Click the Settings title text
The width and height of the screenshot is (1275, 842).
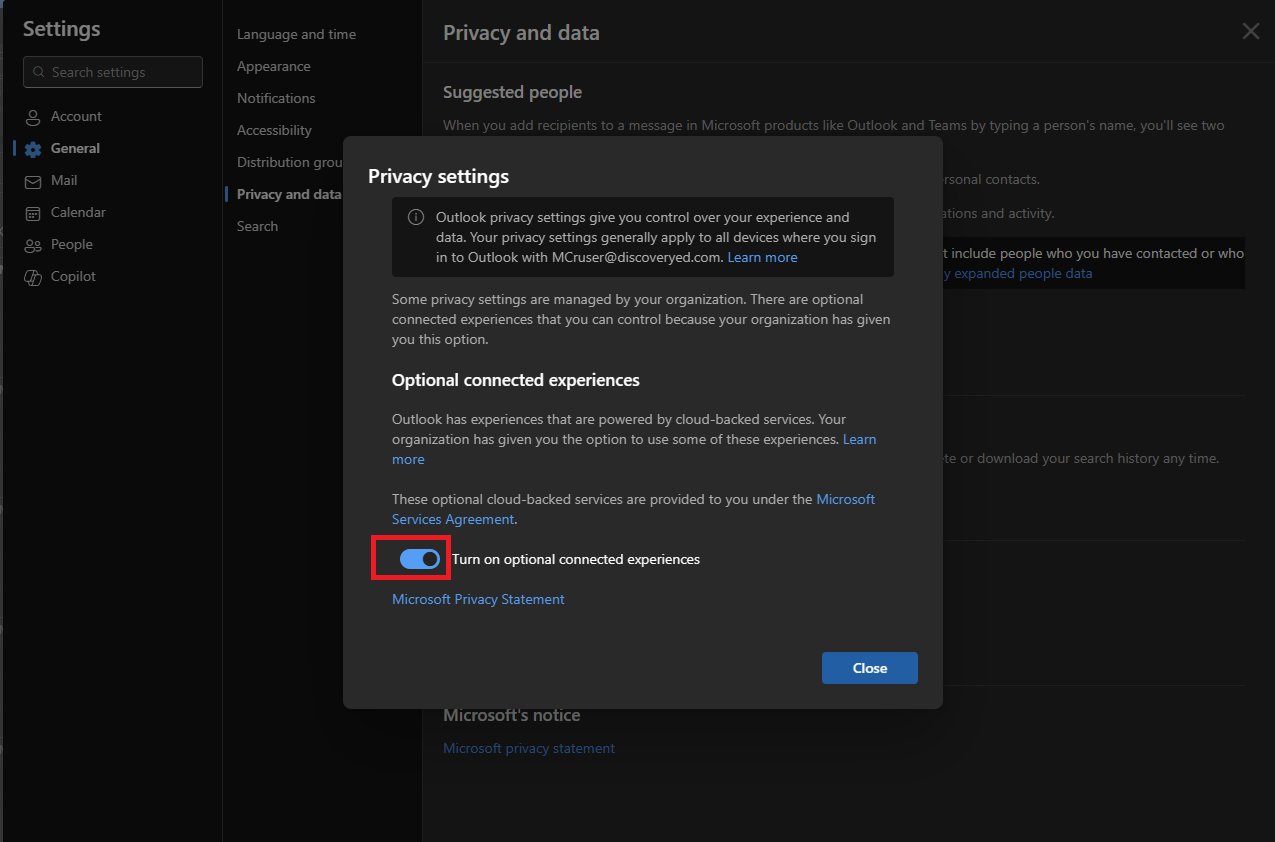pos(62,29)
